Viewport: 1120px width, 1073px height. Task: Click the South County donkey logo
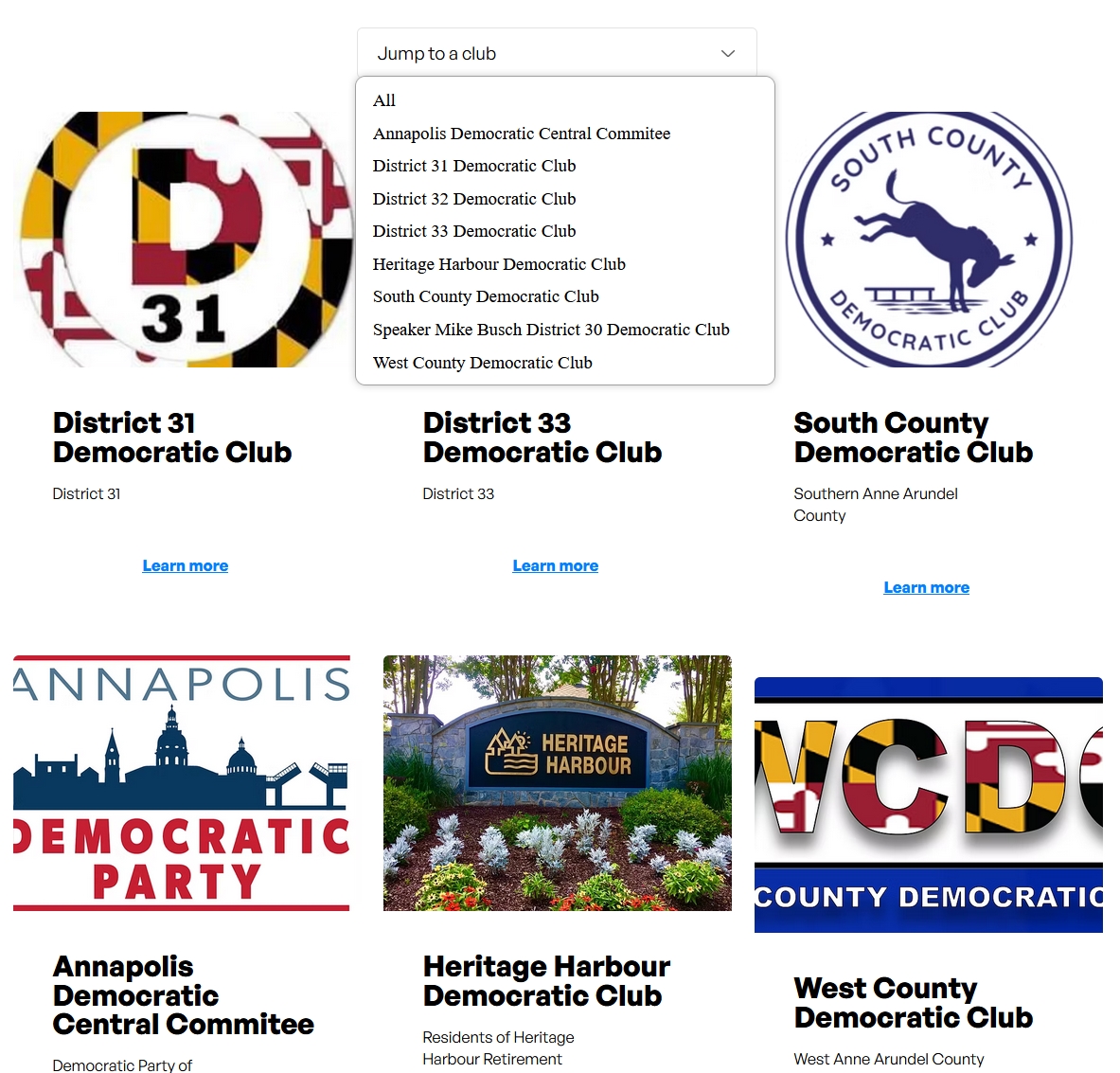point(929,240)
